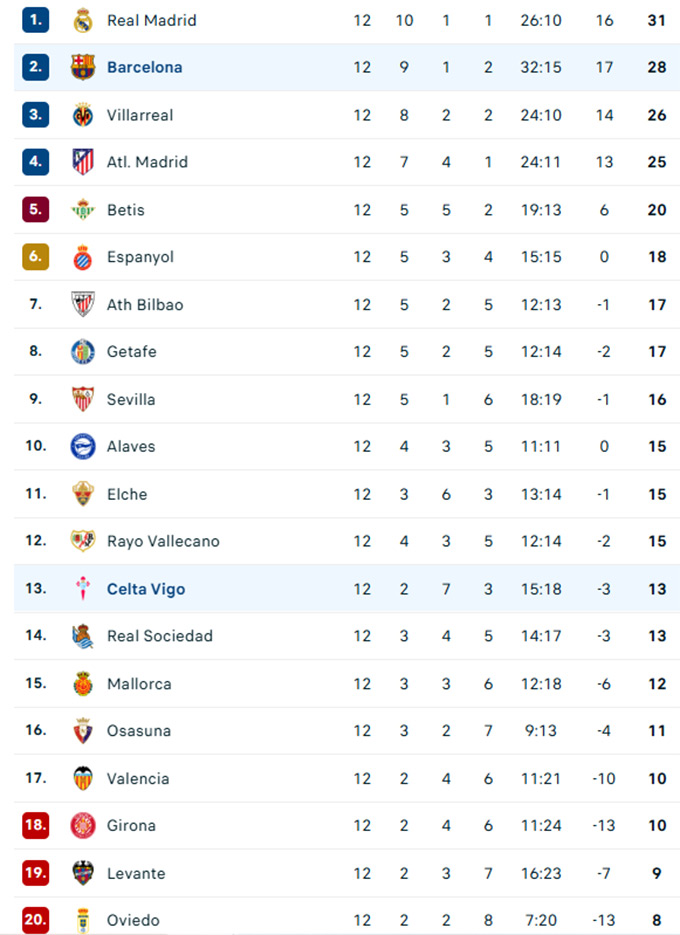The width and height of the screenshot is (680, 935).
Task: Click the Getafe blue crest icon
Action: pyautogui.click(x=83, y=351)
